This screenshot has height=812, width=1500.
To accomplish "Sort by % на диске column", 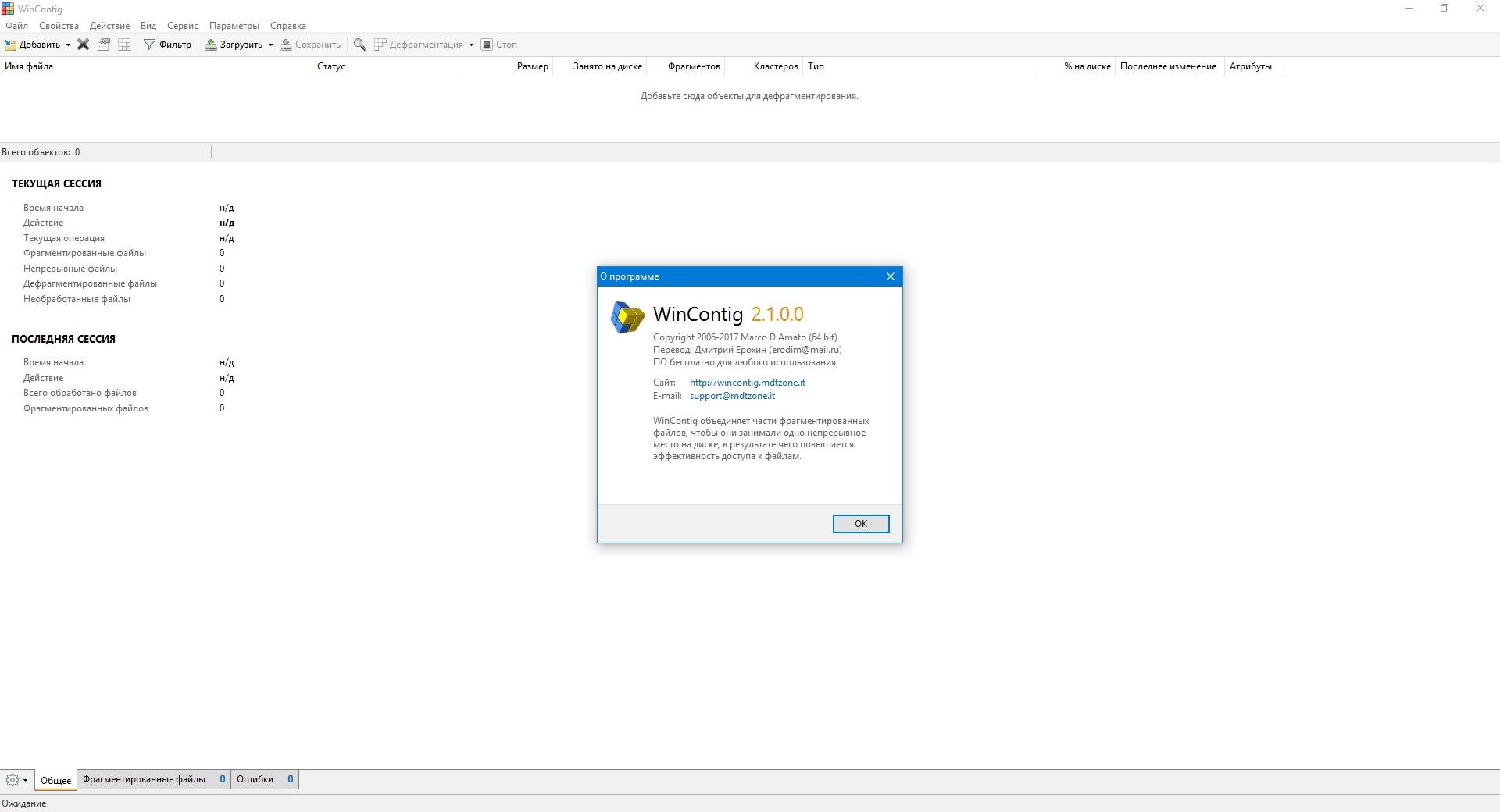I will (x=1077, y=66).
